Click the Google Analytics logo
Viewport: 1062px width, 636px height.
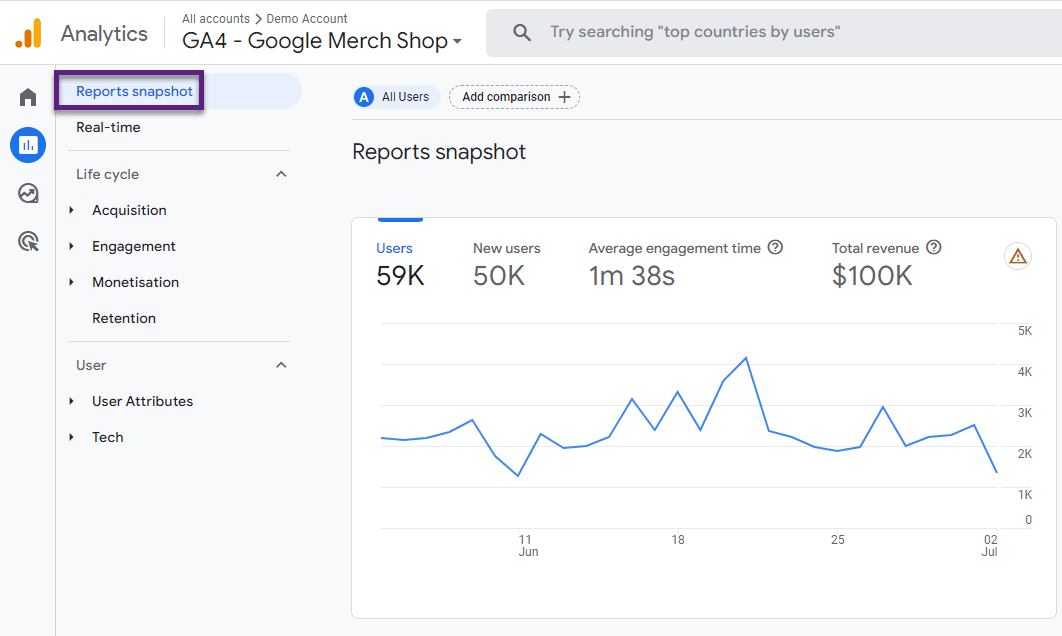pos(28,32)
